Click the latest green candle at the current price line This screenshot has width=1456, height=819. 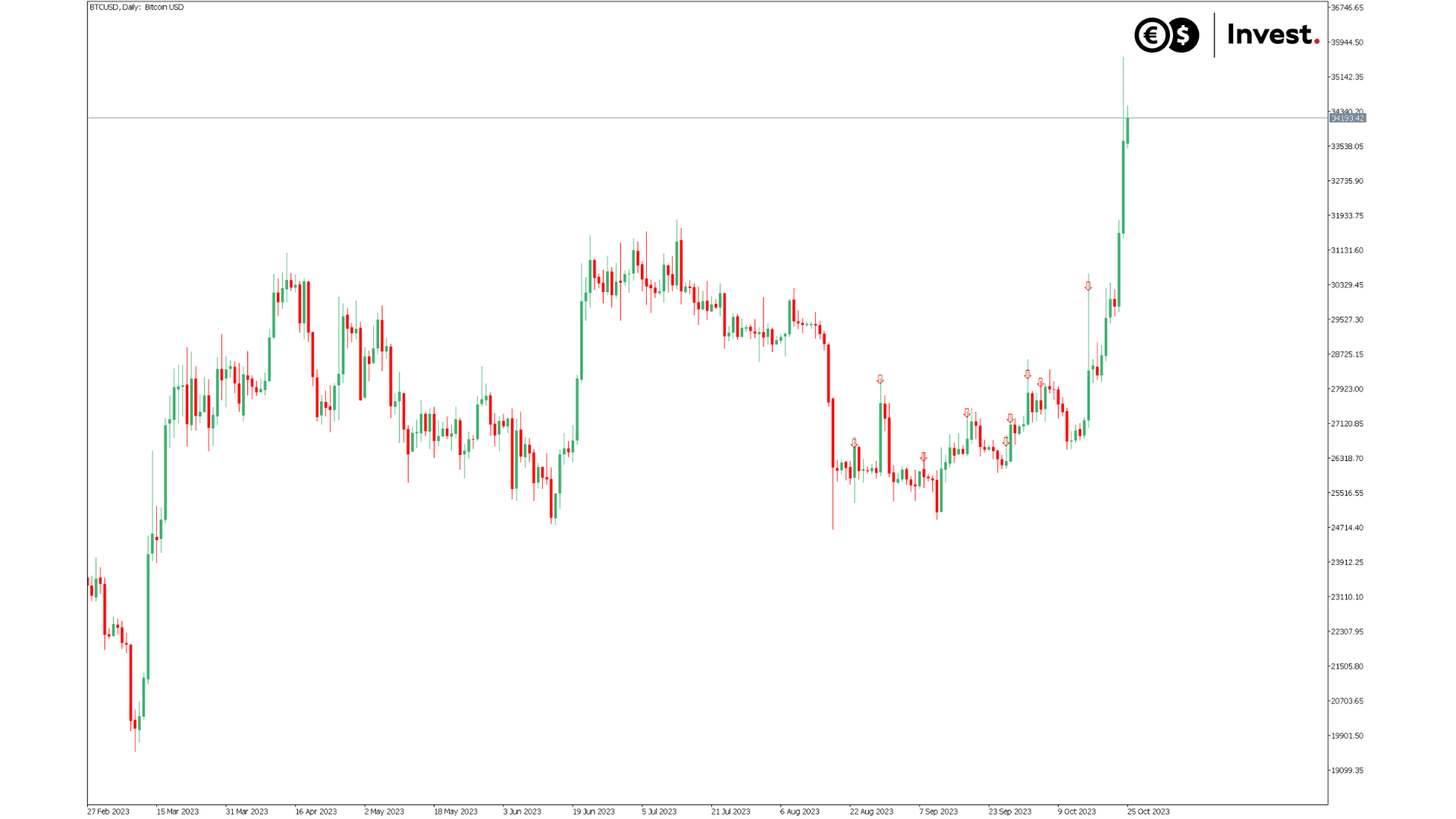(x=1128, y=130)
